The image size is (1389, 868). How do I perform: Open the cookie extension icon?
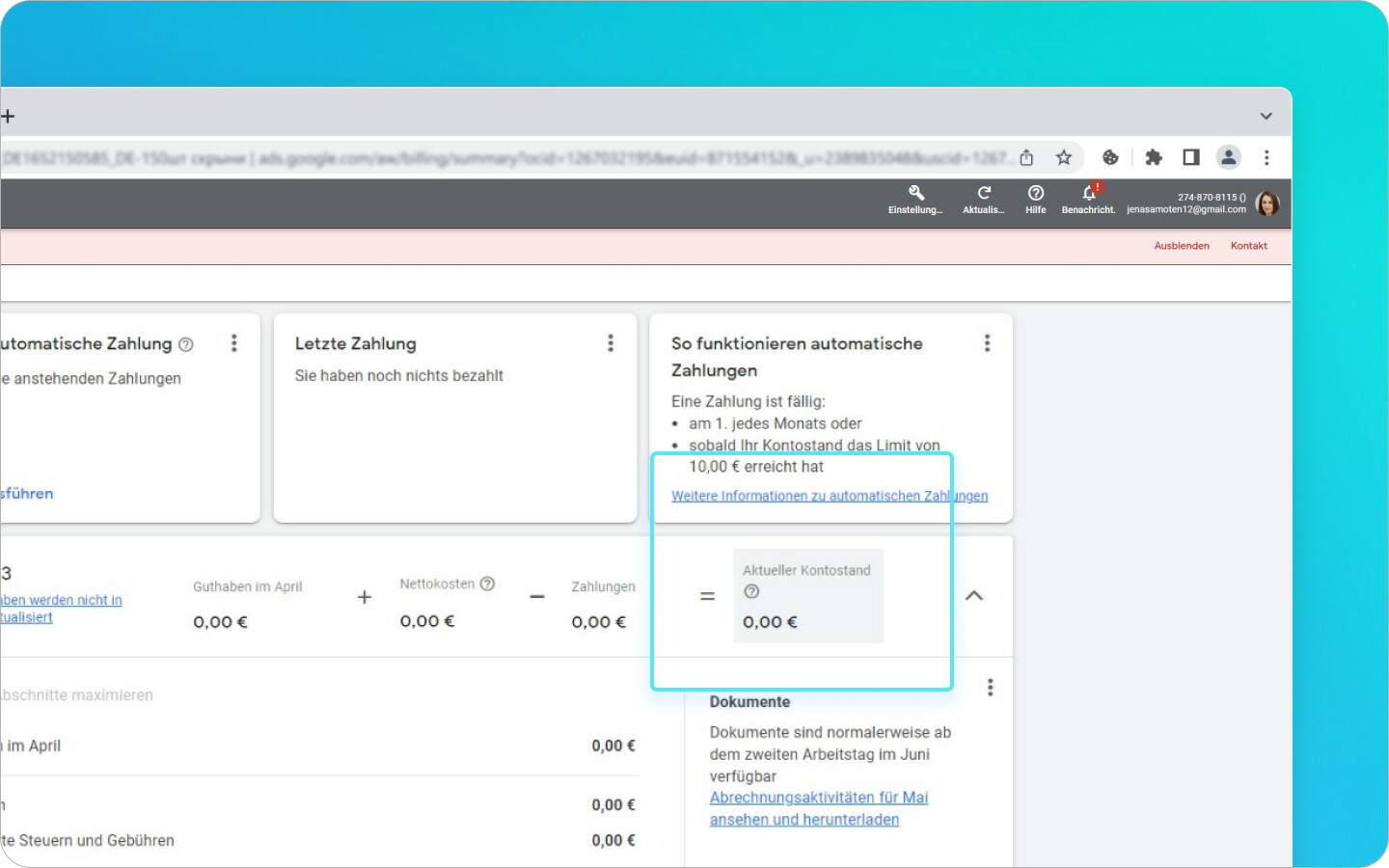tap(1110, 157)
